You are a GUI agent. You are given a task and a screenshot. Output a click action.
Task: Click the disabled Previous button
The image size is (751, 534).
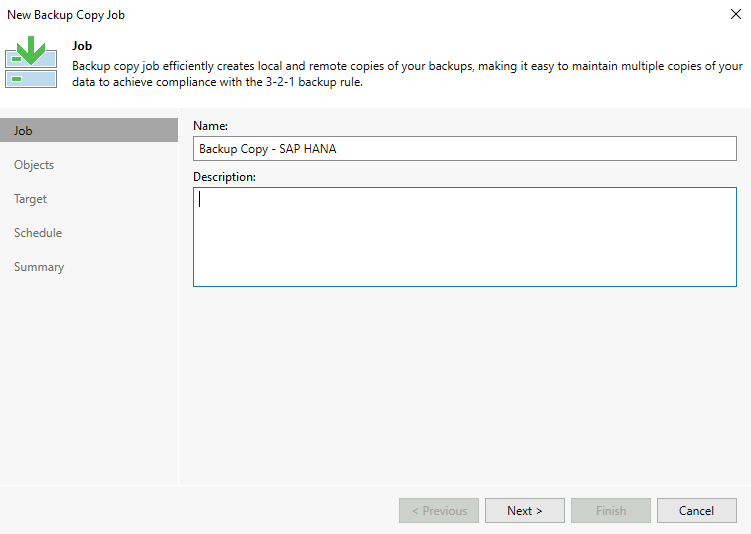click(x=439, y=510)
